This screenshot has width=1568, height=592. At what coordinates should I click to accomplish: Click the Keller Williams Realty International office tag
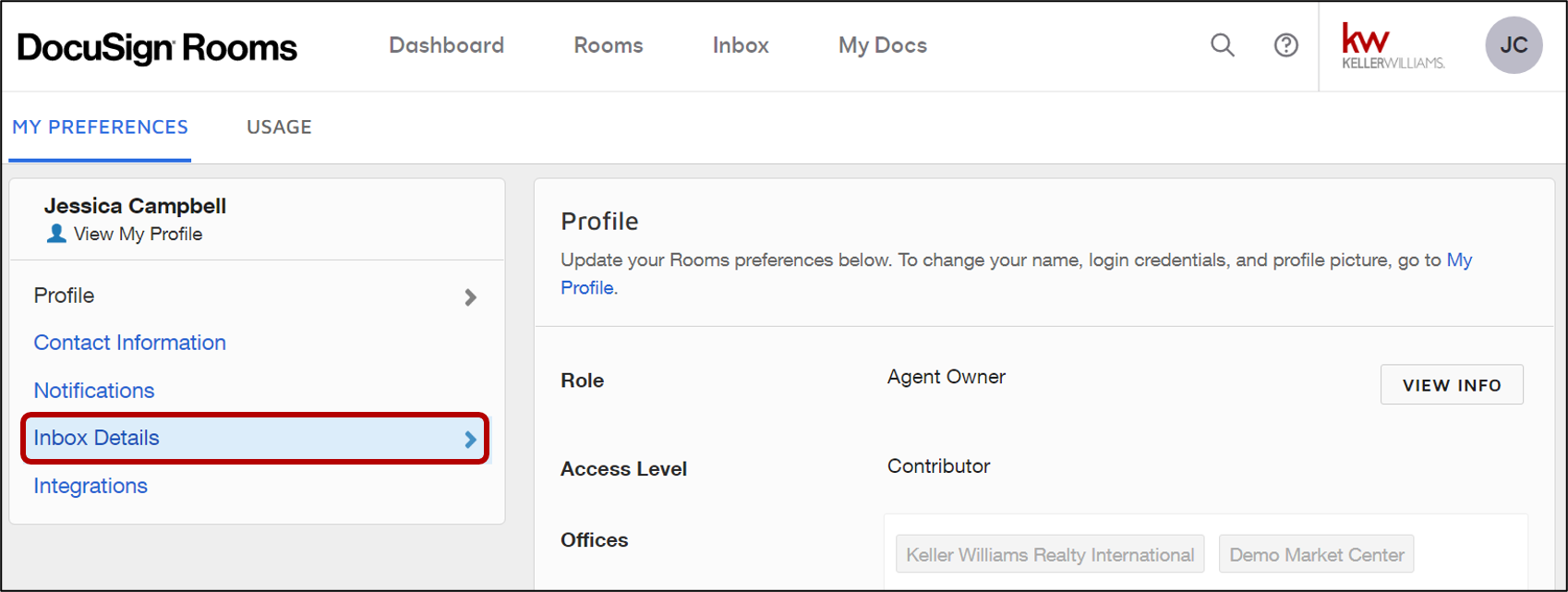pos(1050,555)
